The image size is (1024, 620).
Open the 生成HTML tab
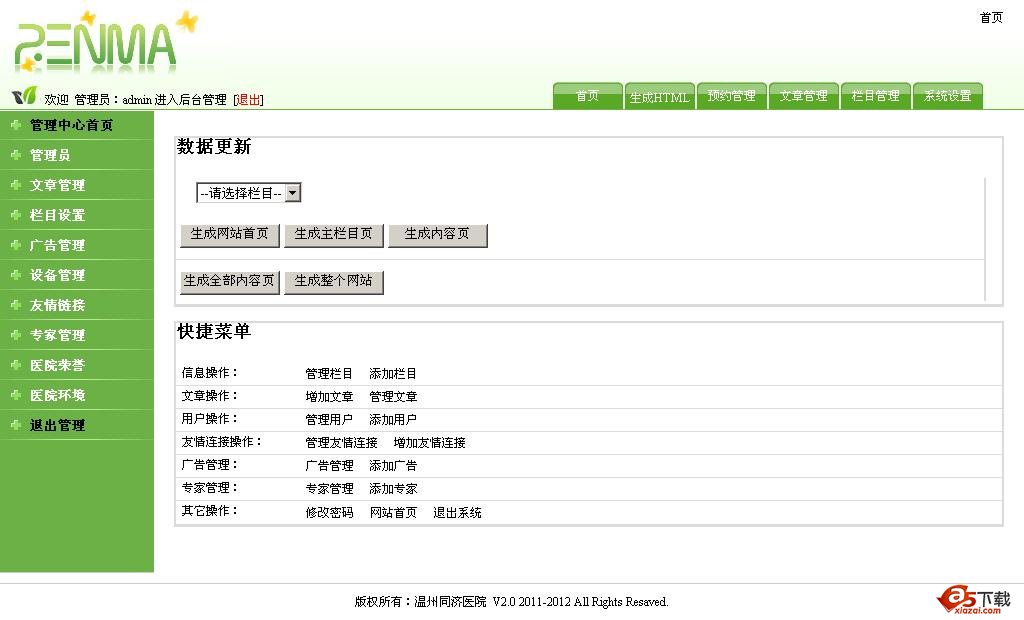click(x=659, y=96)
